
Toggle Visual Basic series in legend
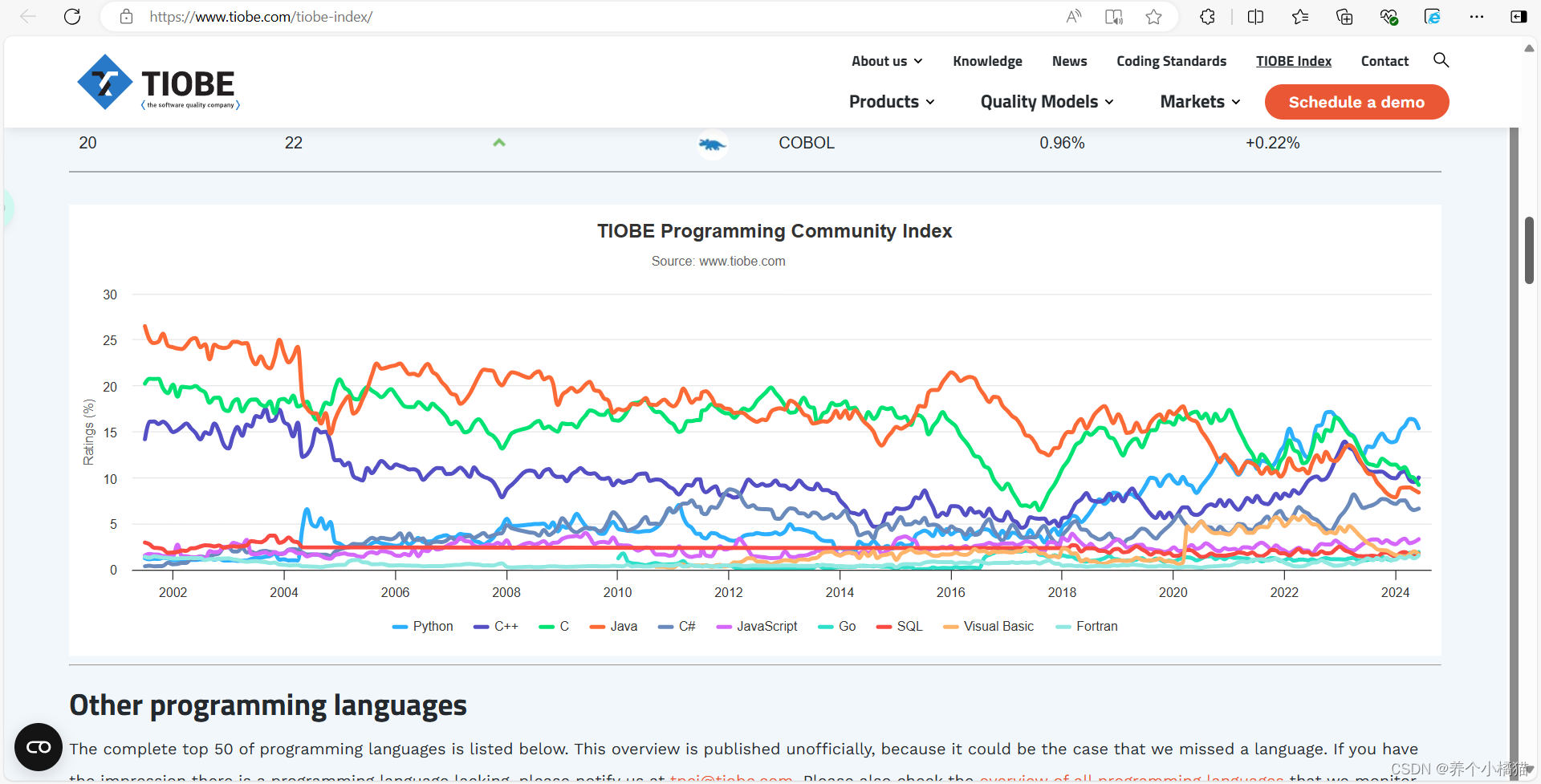989,627
